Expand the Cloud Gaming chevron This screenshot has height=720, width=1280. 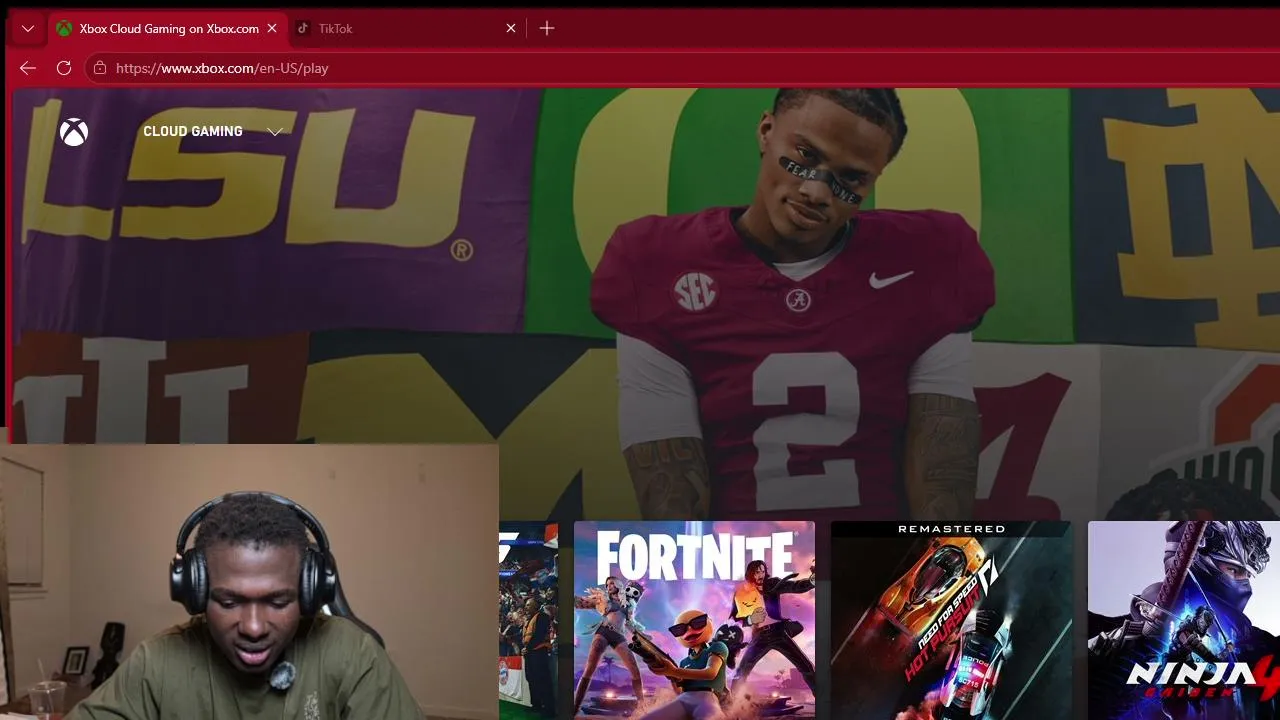(275, 132)
